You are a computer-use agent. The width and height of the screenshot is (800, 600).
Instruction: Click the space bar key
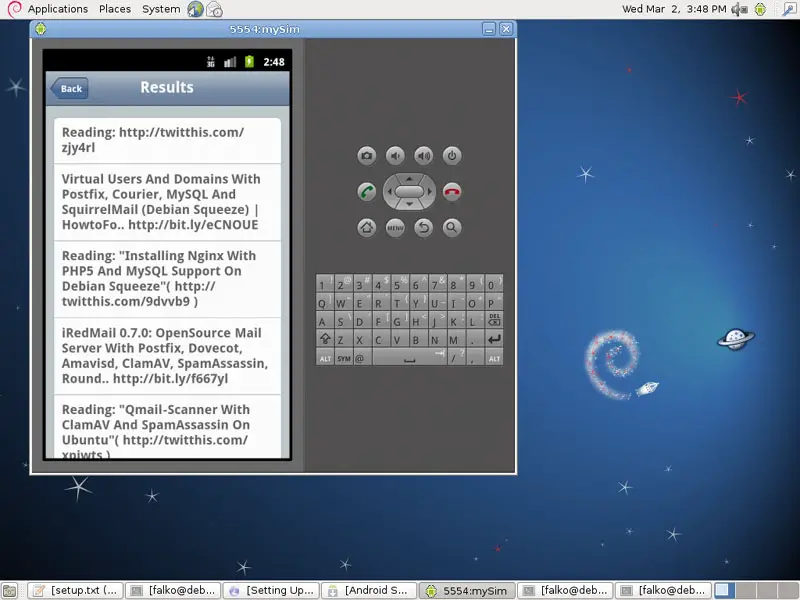(409, 357)
